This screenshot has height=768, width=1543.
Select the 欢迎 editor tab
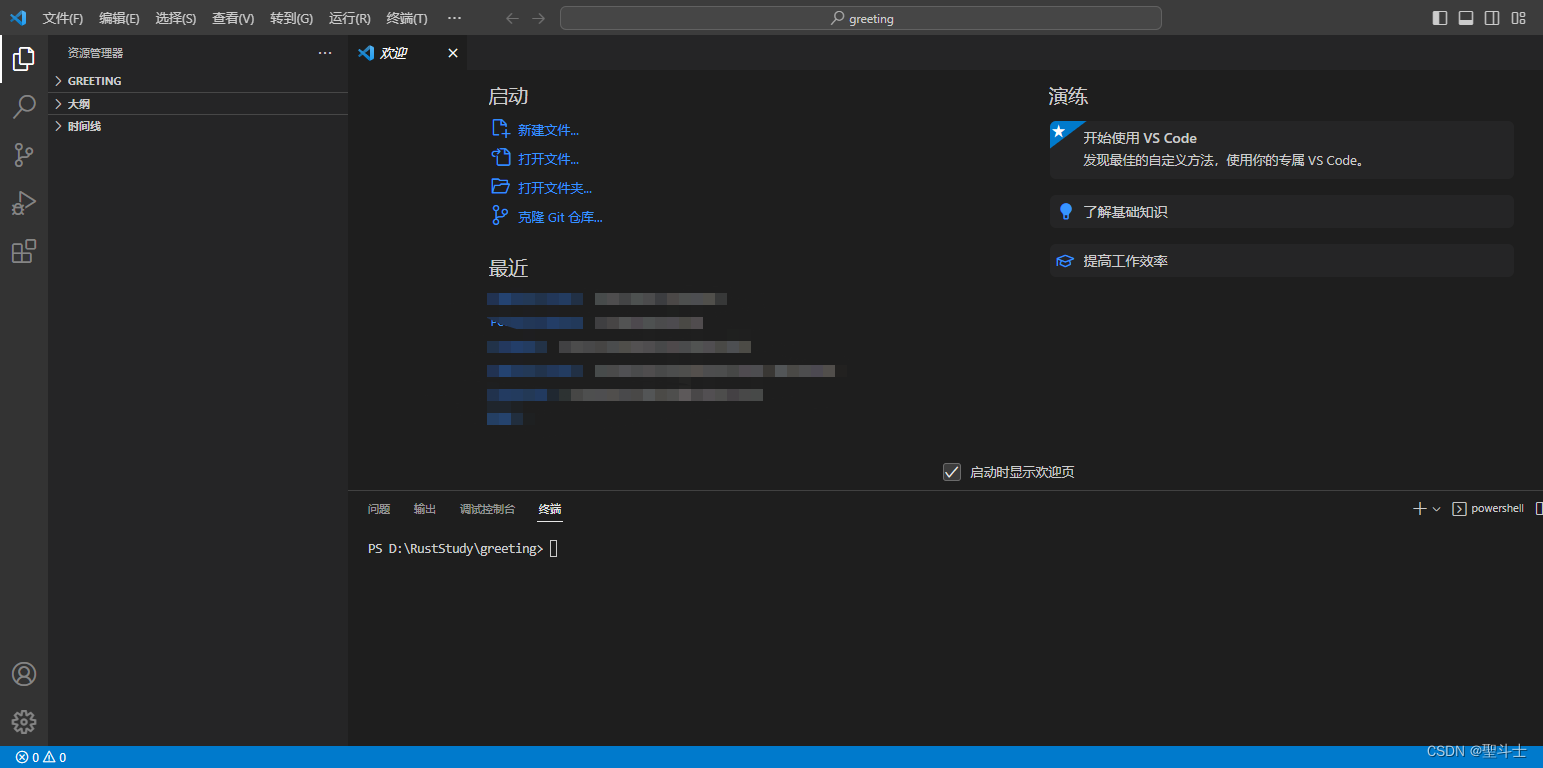pos(407,53)
